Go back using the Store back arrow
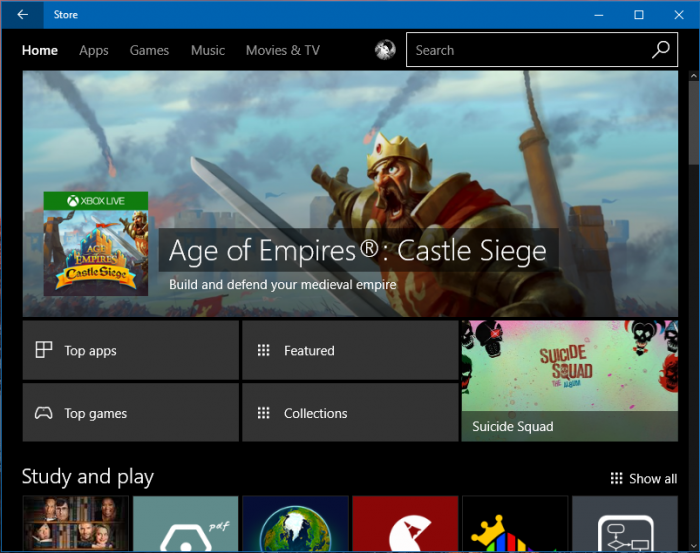The width and height of the screenshot is (700, 553). click(22, 15)
